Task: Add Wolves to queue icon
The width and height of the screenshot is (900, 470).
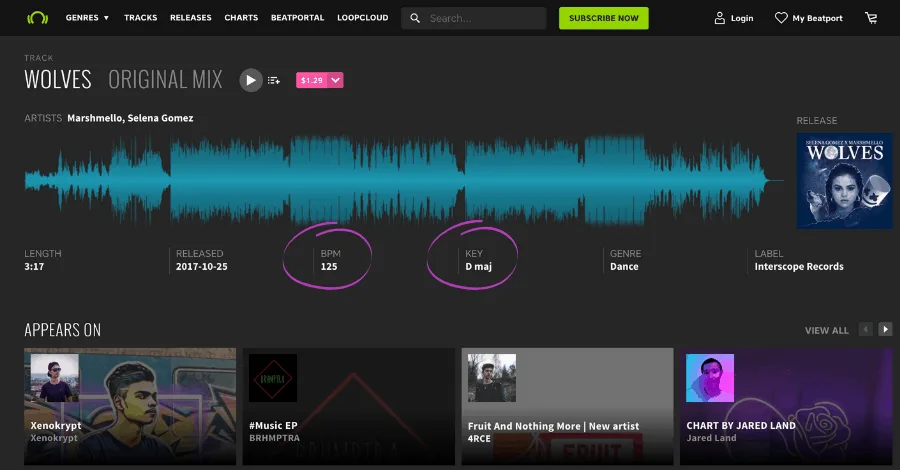Action: tap(274, 80)
